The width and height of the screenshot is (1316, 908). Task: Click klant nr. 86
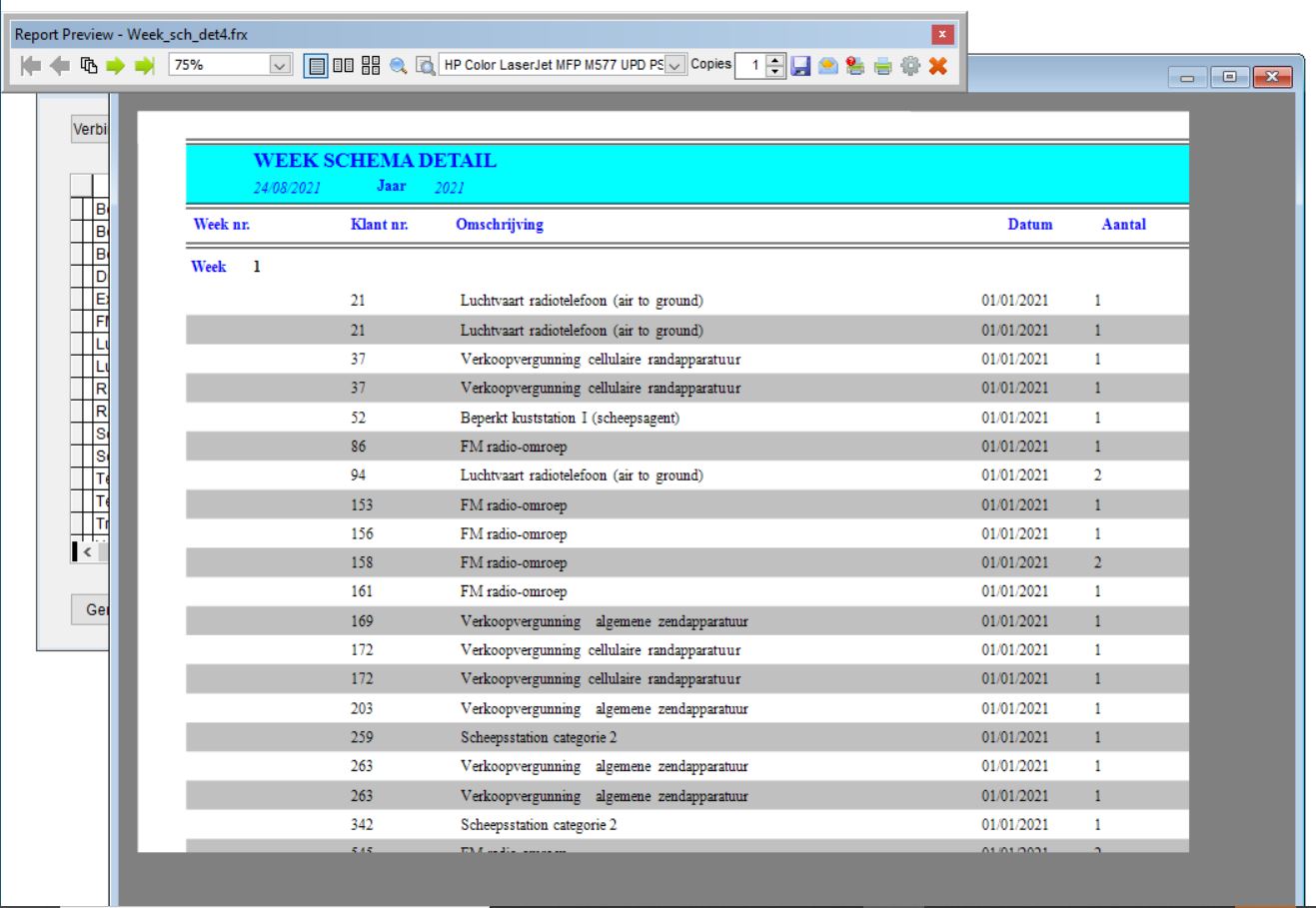(x=358, y=447)
